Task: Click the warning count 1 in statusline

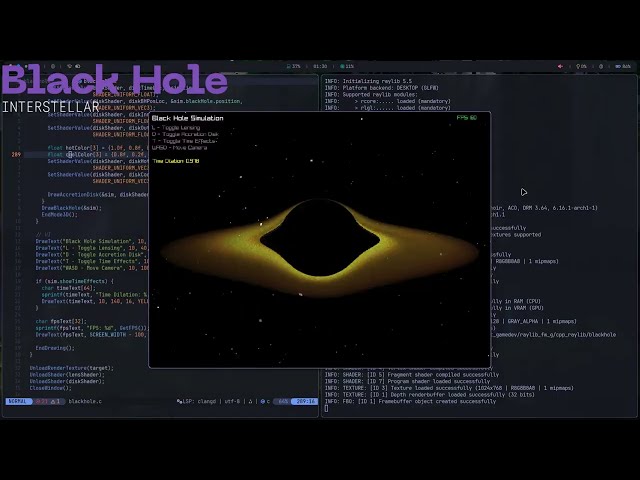Action: click(x=56, y=401)
